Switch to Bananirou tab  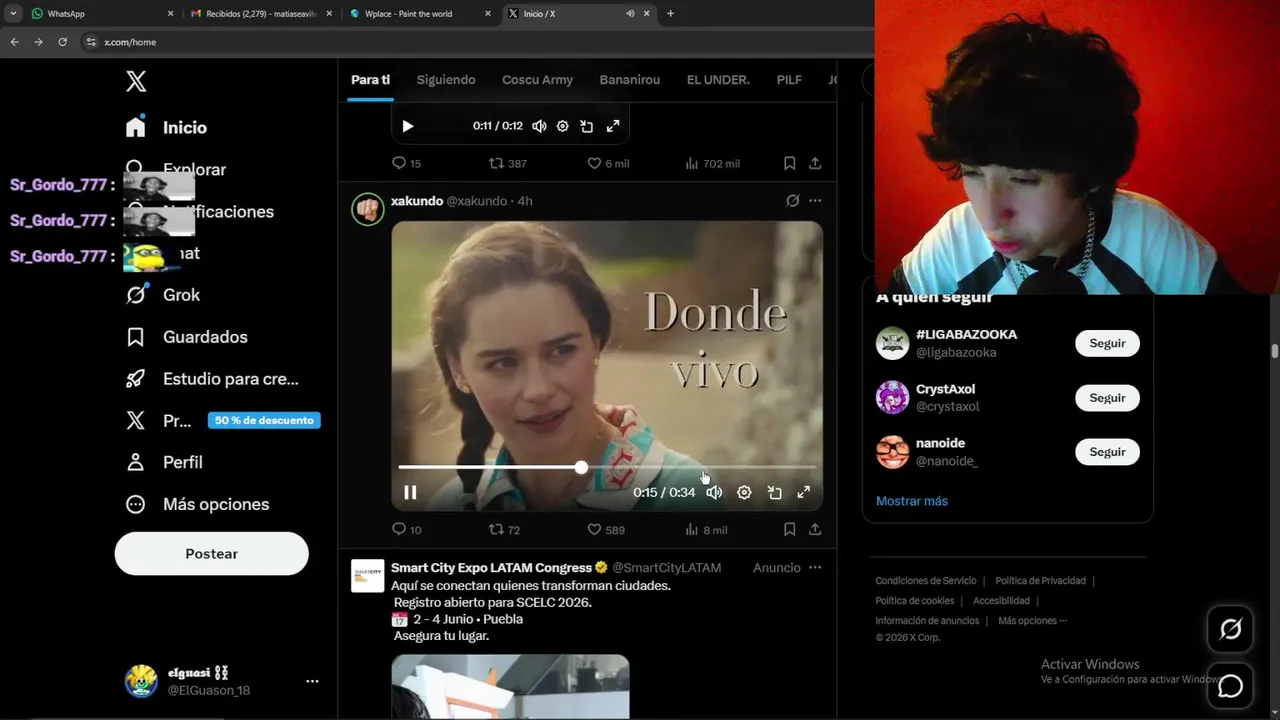point(630,80)
